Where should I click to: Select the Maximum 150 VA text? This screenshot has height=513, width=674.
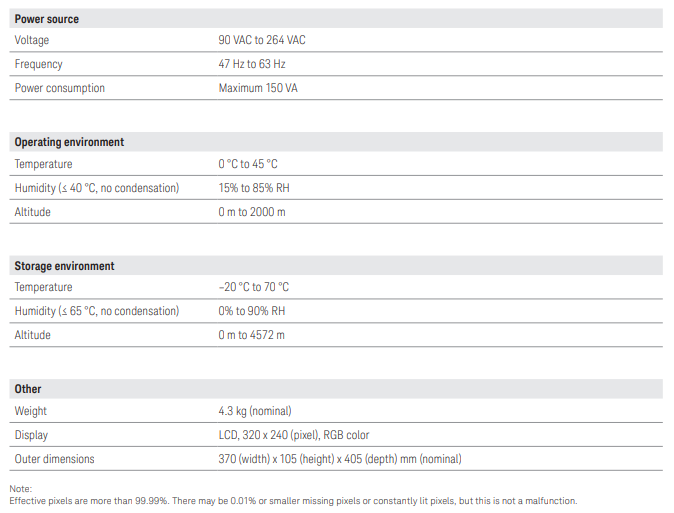click(x=257, y=88)
